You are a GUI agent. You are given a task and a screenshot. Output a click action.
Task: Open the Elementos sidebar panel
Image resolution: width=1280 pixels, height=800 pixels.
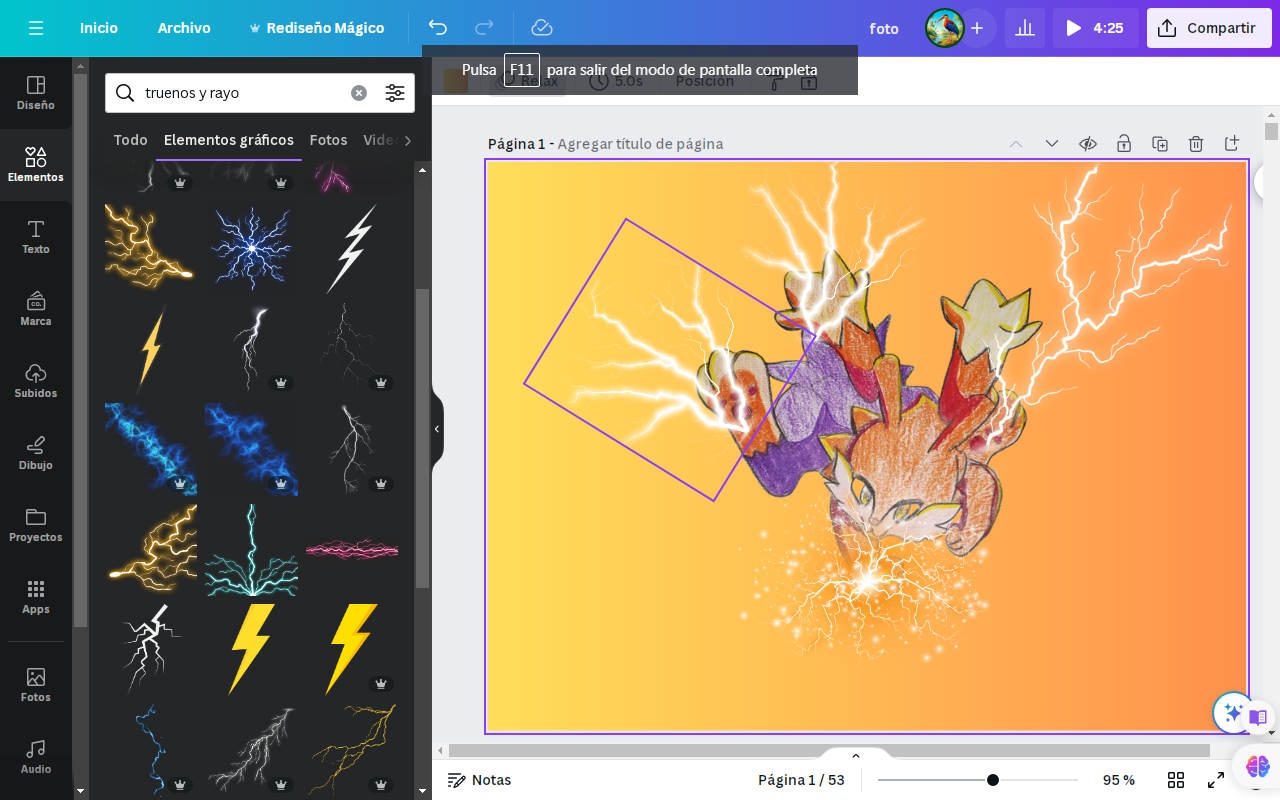(x=36, y=165)
